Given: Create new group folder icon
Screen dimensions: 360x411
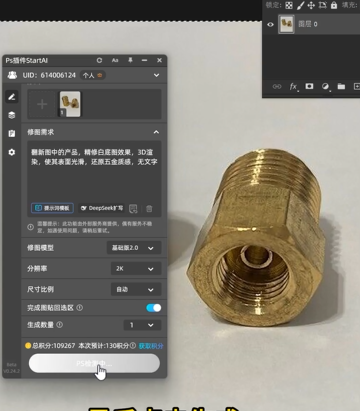Looking at the screenshot, I should (x=341, y=86).
